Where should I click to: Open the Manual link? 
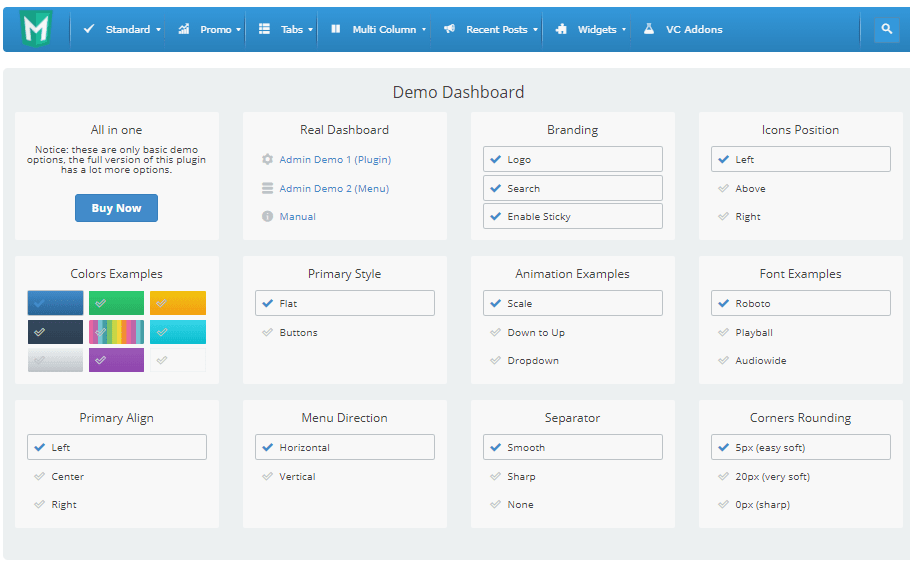click(x=297, y=216)
